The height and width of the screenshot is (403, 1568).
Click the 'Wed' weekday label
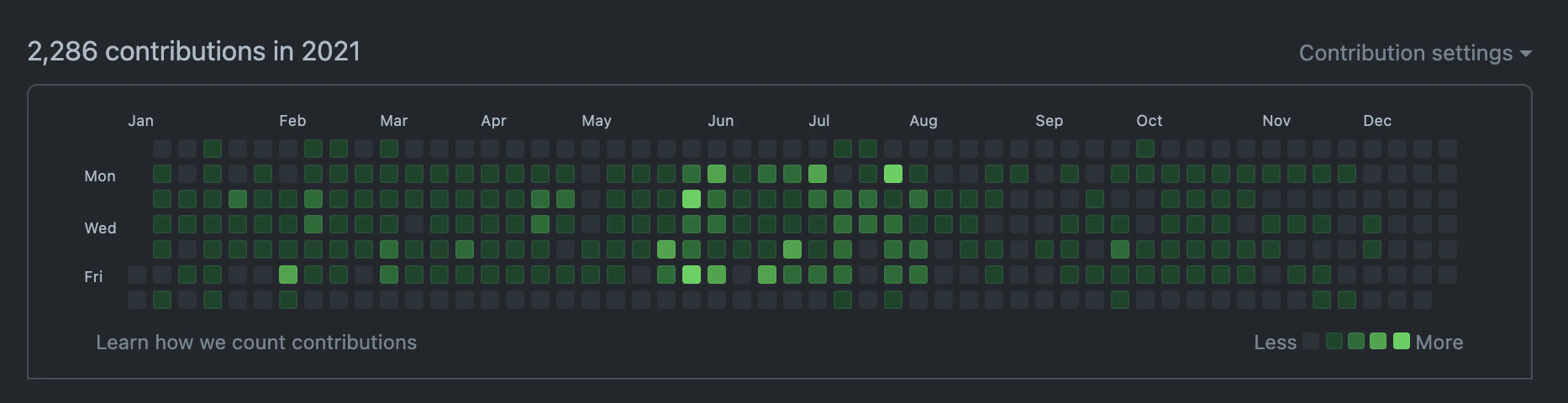pos(100,228)
